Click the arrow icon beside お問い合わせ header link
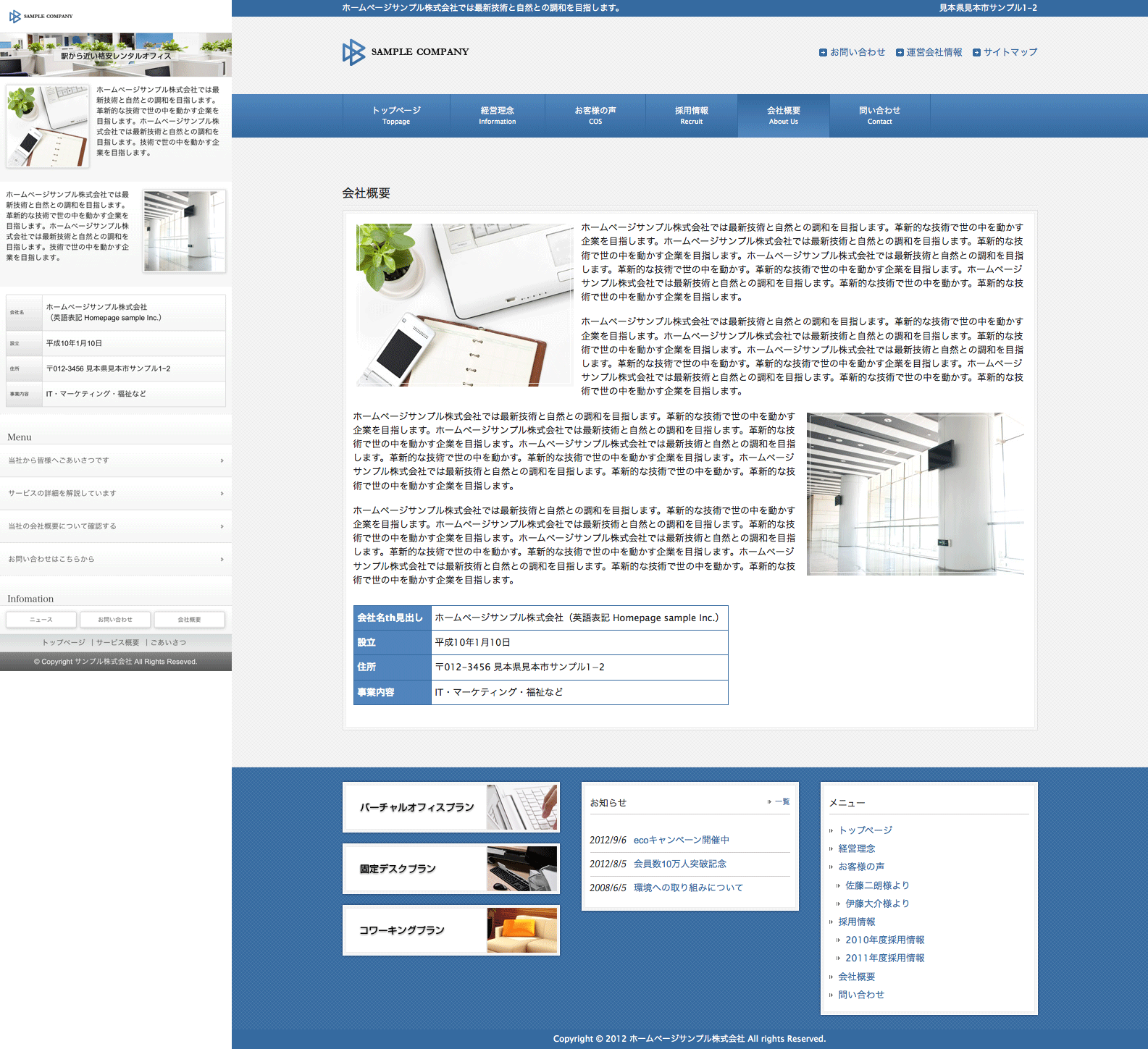The height and width of the screenshot is (1049, 1148). [x=823, y=53]
